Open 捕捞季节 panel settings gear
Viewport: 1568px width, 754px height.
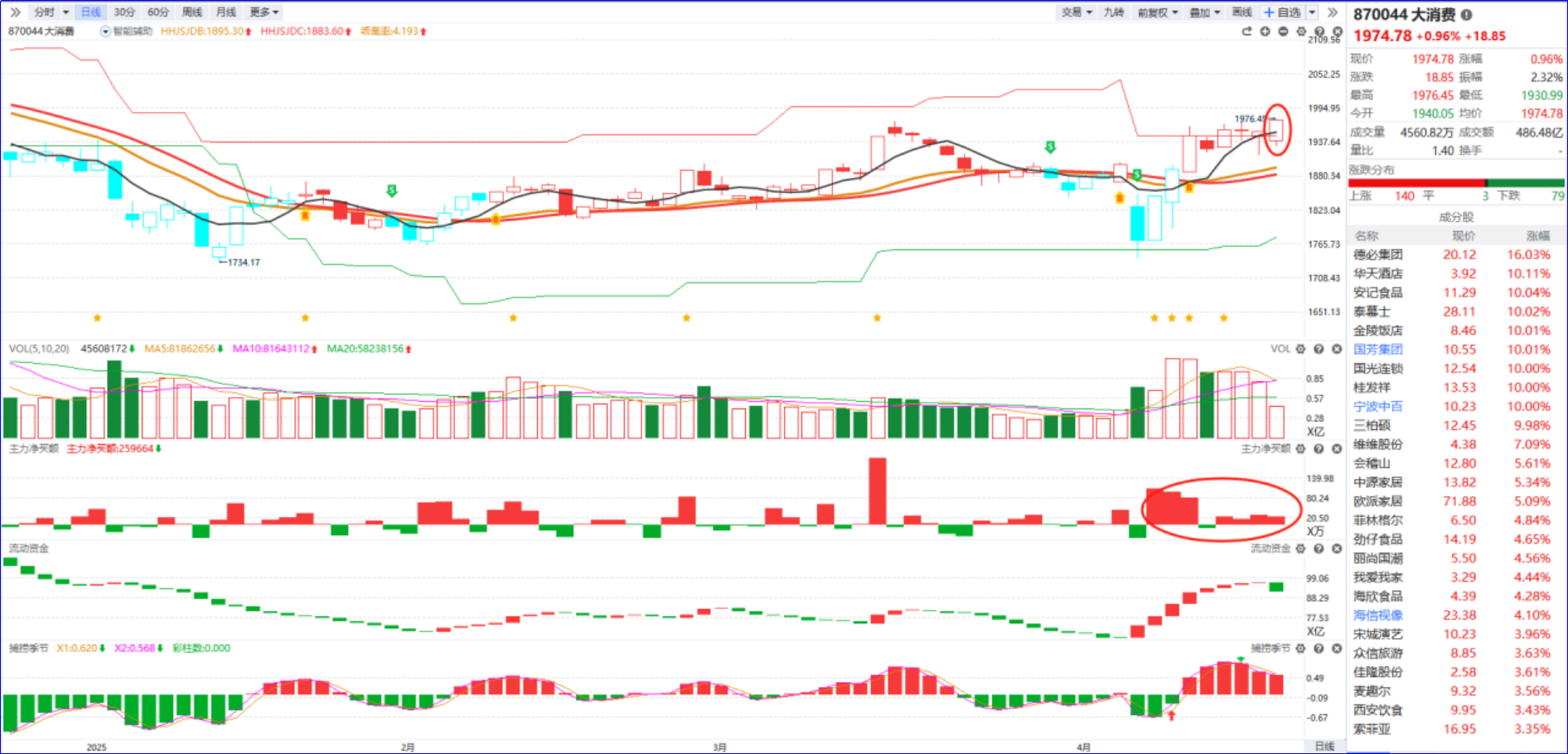pos(1300,648)
